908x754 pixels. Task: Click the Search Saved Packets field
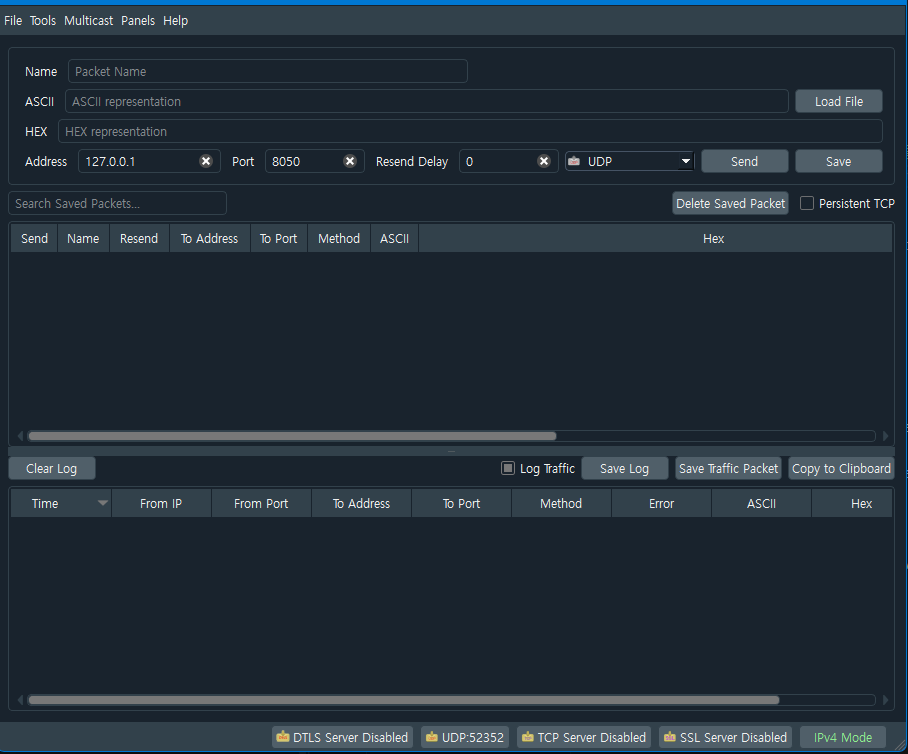point(118,203)
